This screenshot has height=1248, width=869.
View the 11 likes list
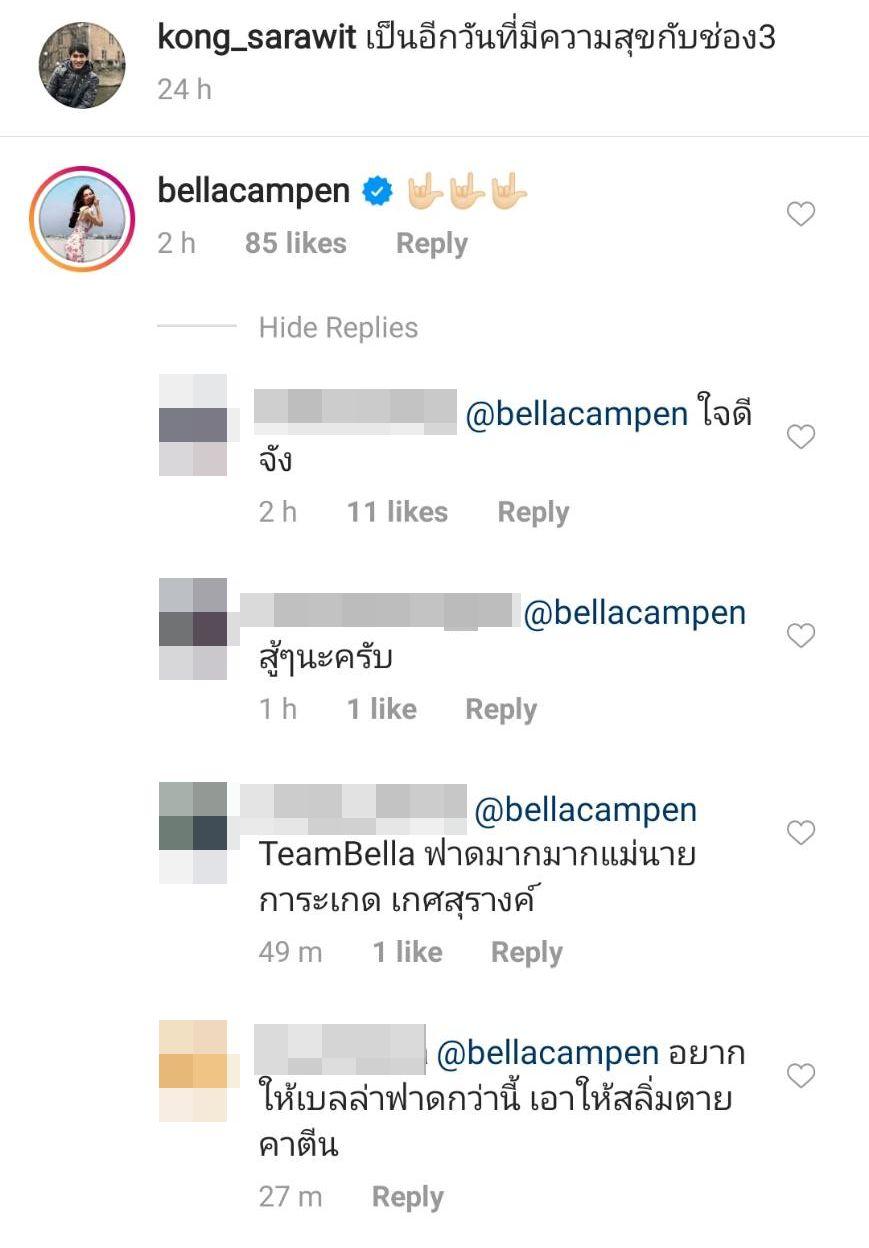pos(397,513)
